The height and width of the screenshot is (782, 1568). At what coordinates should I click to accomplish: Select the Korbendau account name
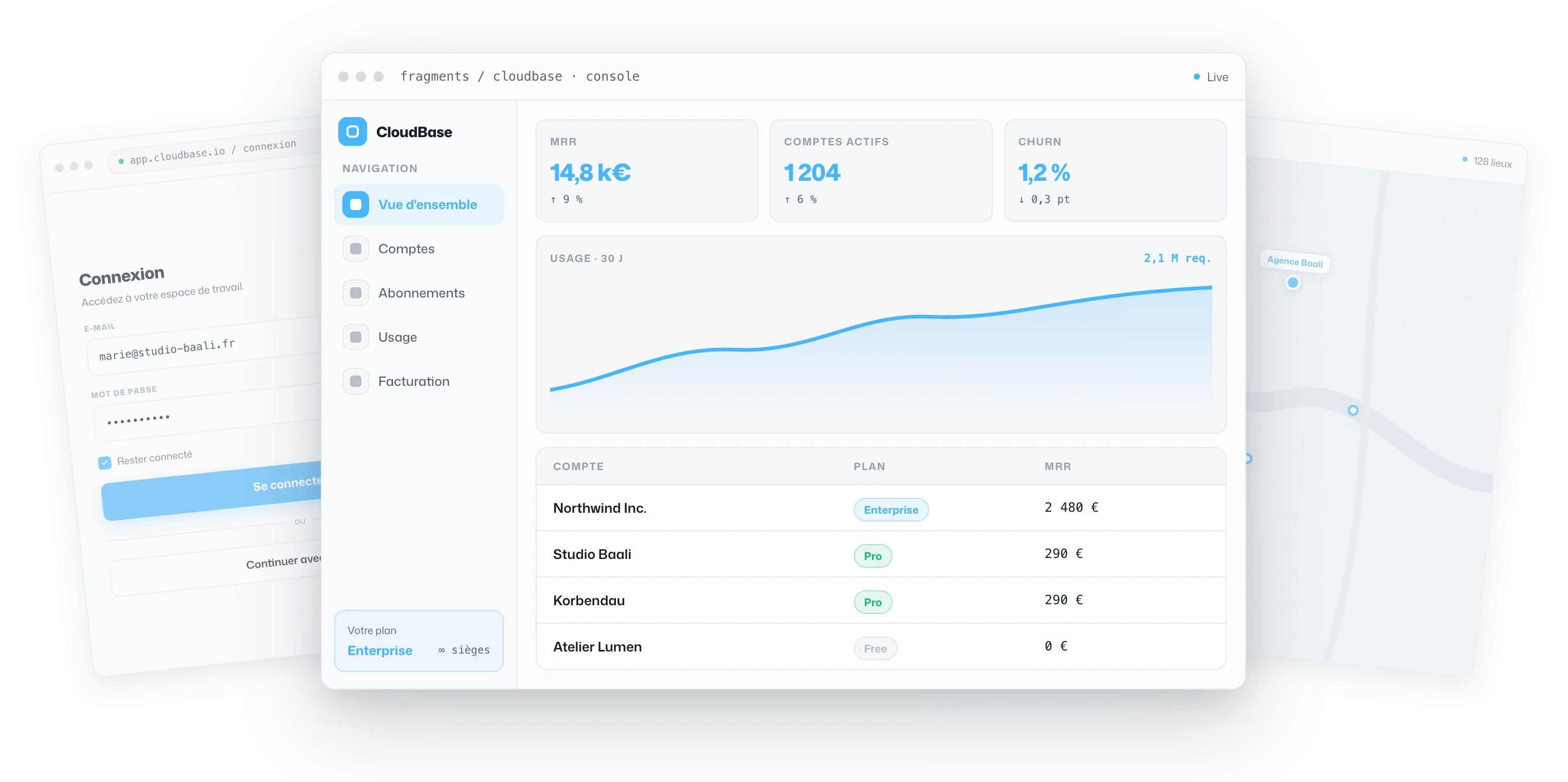tap(589, 601)
